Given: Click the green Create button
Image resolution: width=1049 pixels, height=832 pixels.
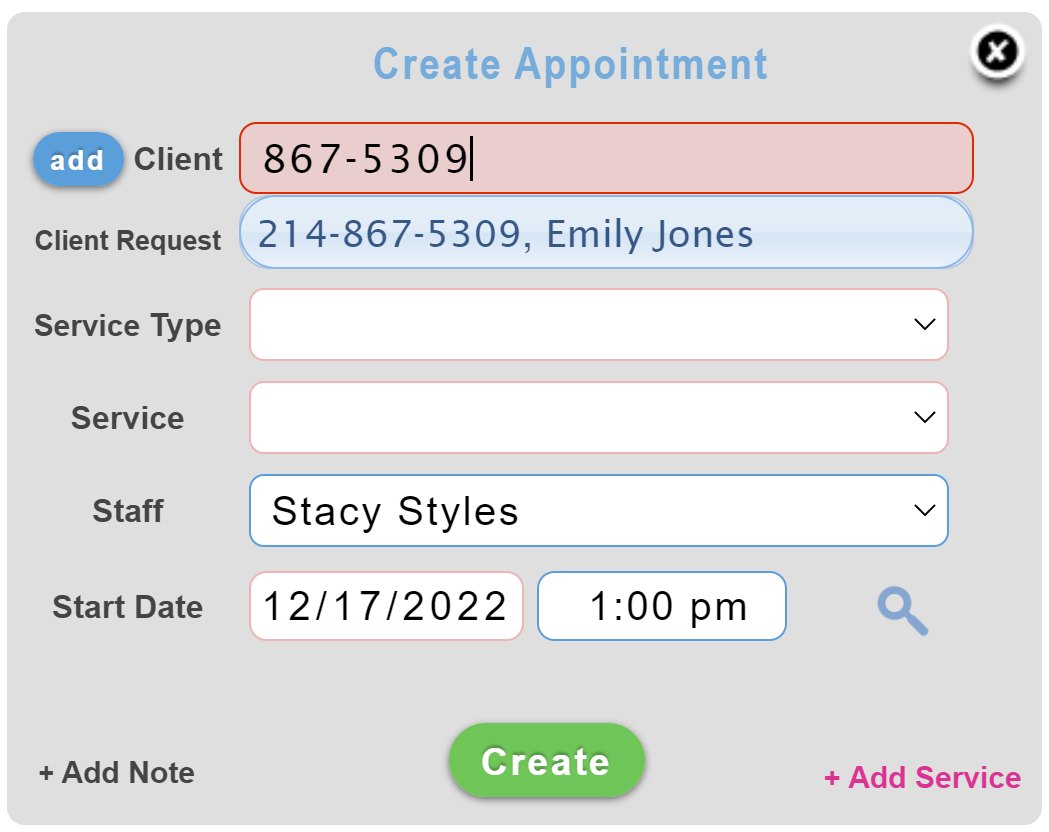Looking at the screenshot, I should pos(547,760).
